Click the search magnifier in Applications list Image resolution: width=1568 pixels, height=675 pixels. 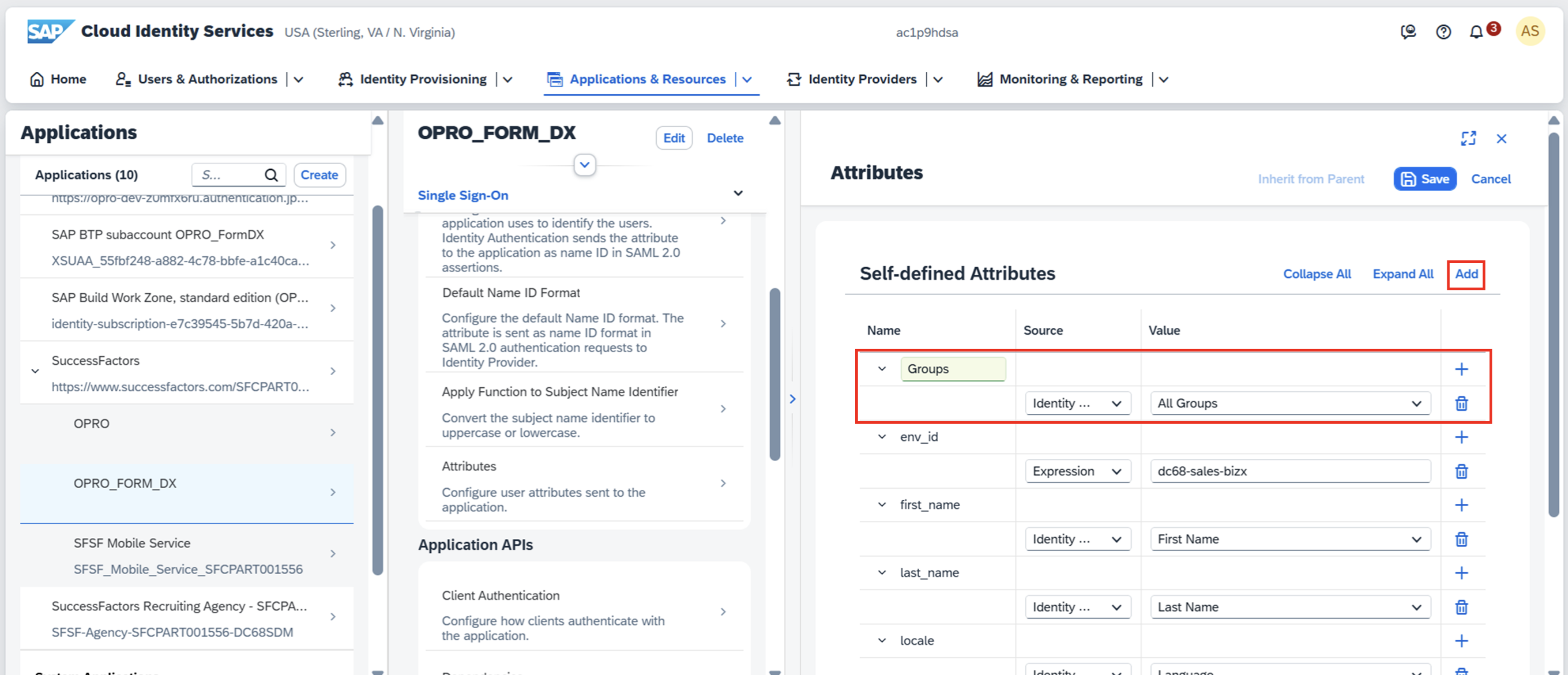(271, 175)
